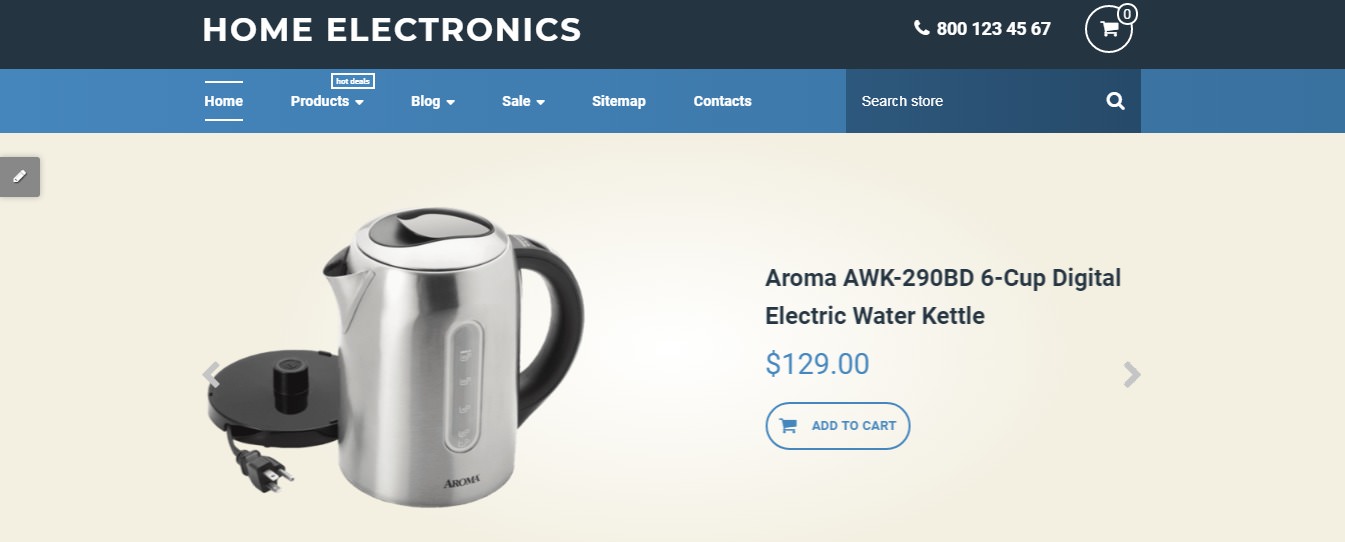1345x542 pixels.
Task: Click the Home Electronics logo
Action: pyautogui.click(x=392, y=29)
